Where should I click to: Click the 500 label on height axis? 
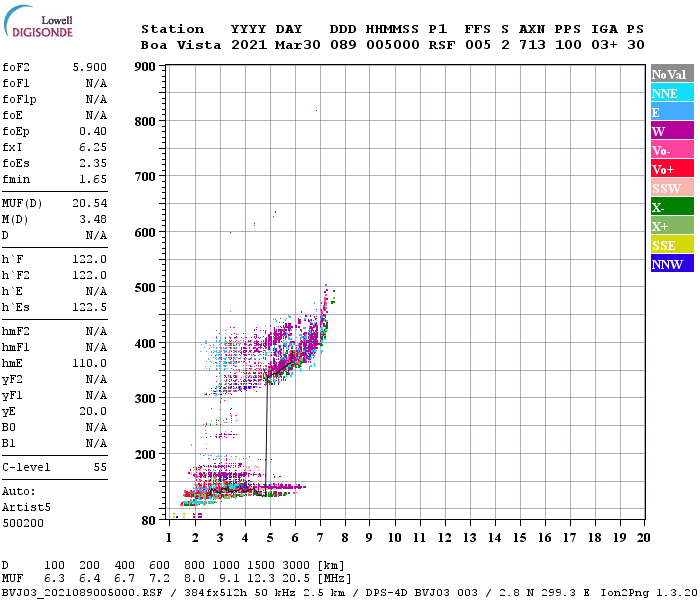145,288
